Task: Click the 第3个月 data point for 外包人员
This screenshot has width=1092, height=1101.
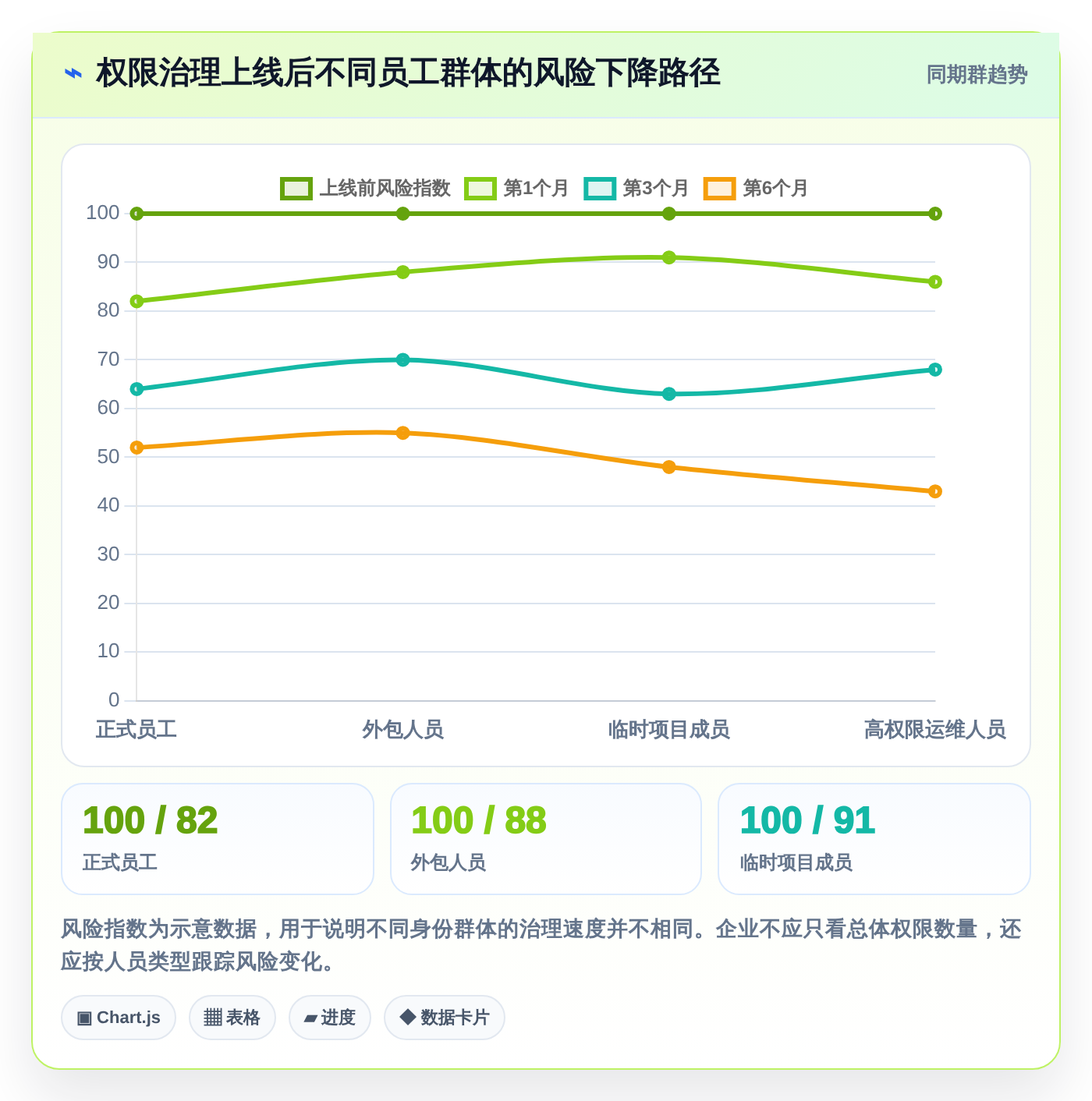Action: point(402,359)
